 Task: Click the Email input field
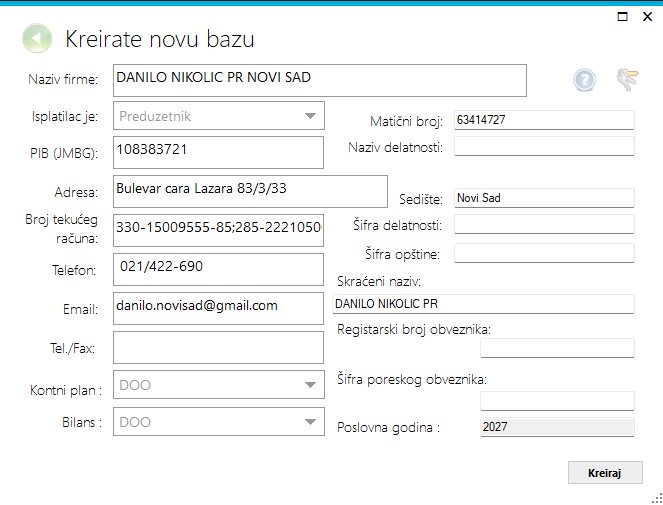(x=218, y=308)
